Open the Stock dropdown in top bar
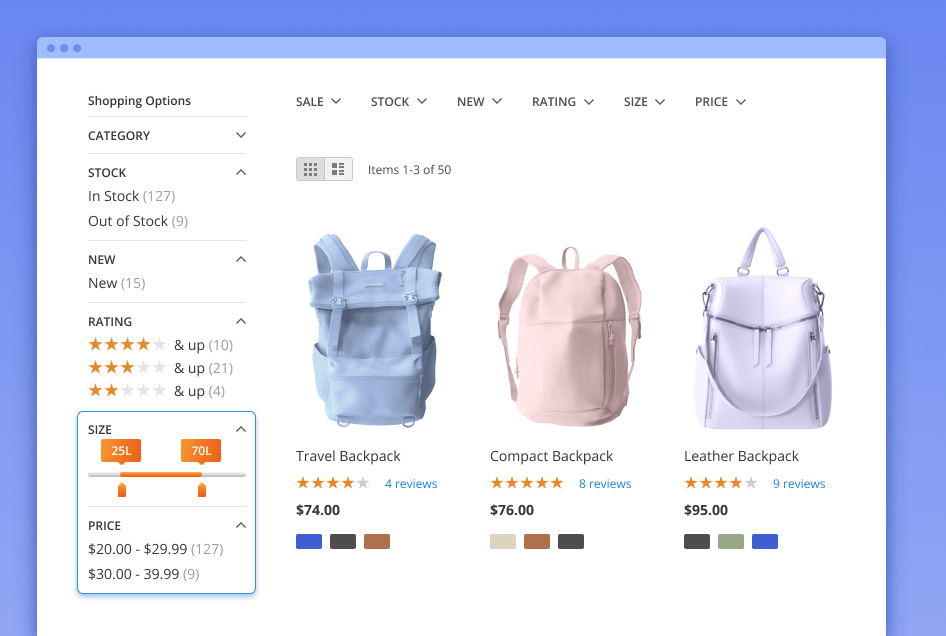The height and width of the screenshot is (636, 946). tap(398, 102)
